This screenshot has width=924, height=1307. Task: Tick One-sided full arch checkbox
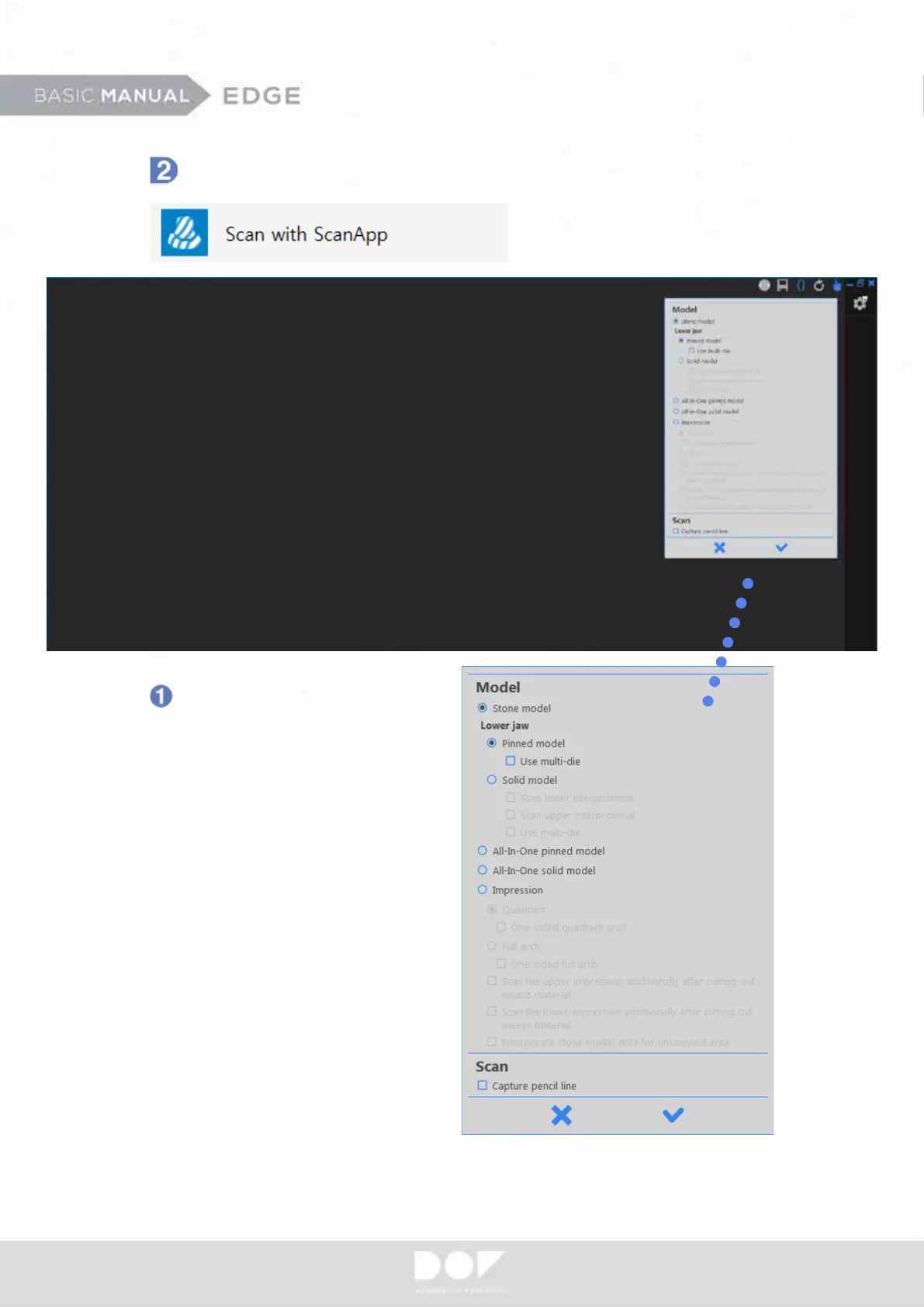coord(501,963)
